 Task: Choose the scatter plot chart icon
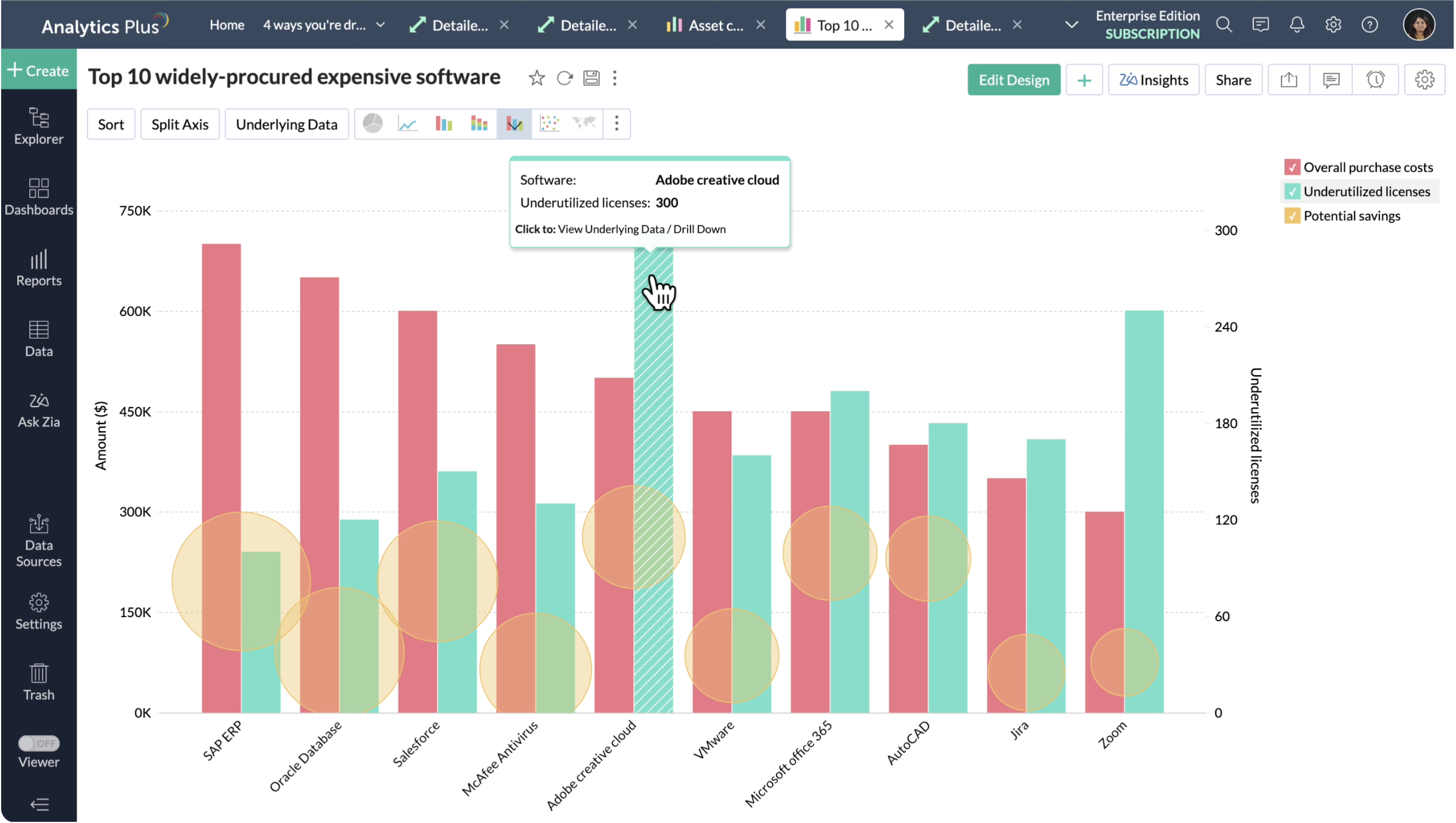point(549,124)
